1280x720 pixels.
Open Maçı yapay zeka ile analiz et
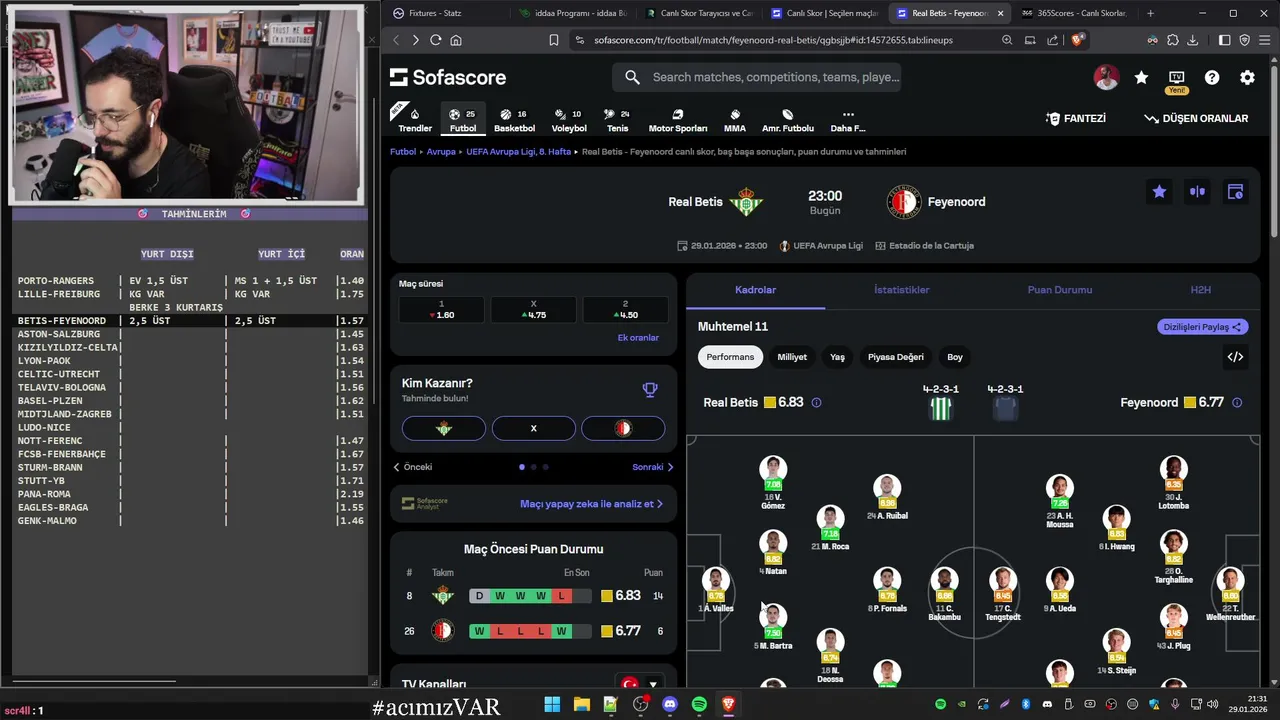coord(591,504)
